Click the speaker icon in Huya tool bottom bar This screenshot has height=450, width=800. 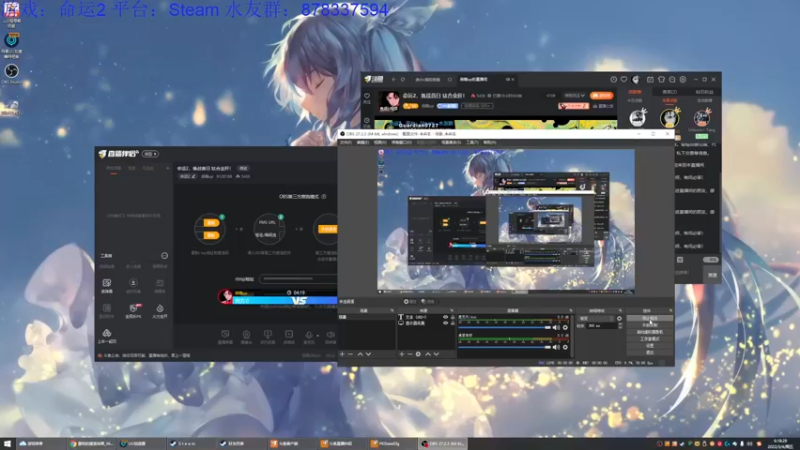(331, 335)
